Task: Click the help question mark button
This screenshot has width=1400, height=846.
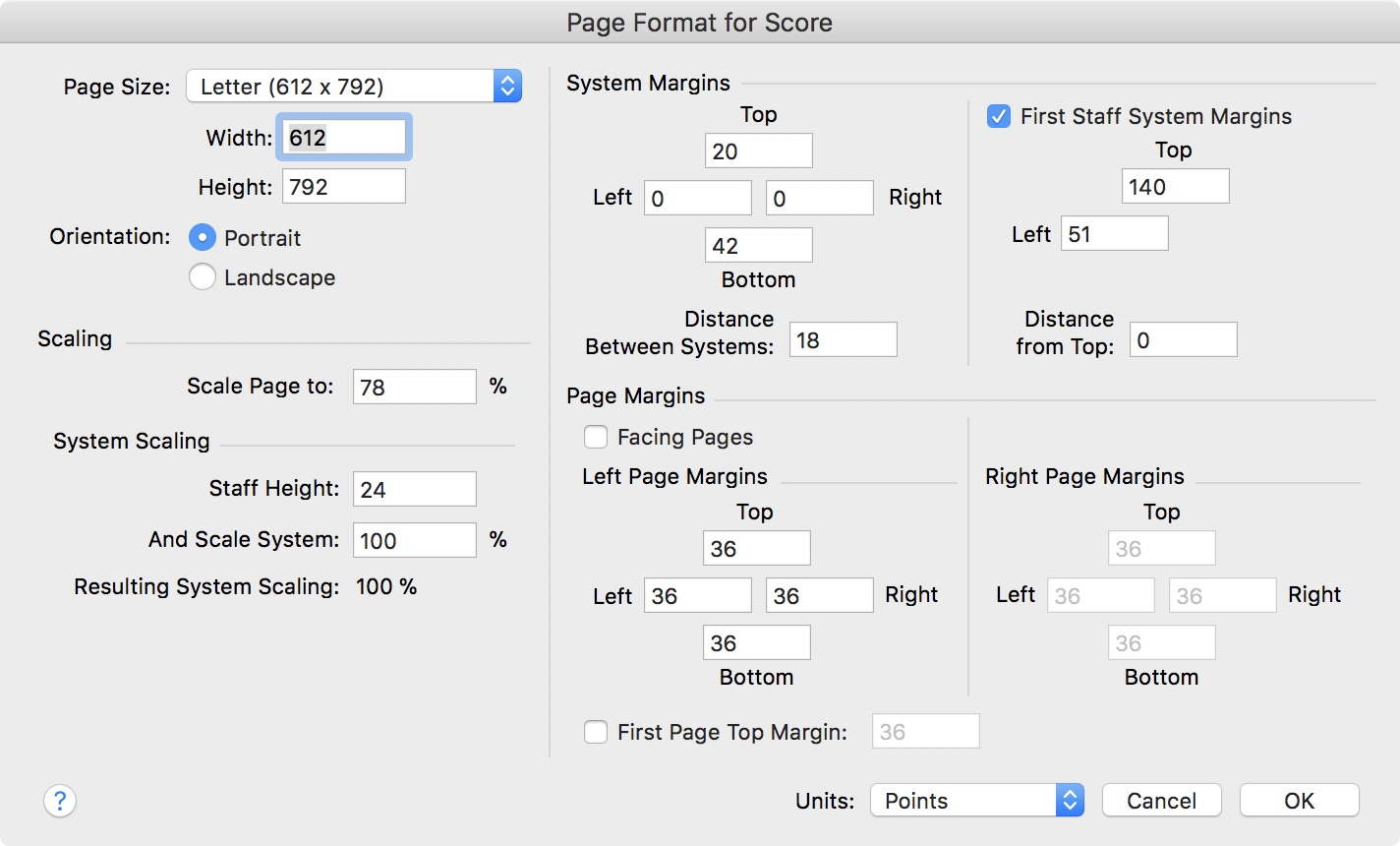Action: click(x=60, y=801)
